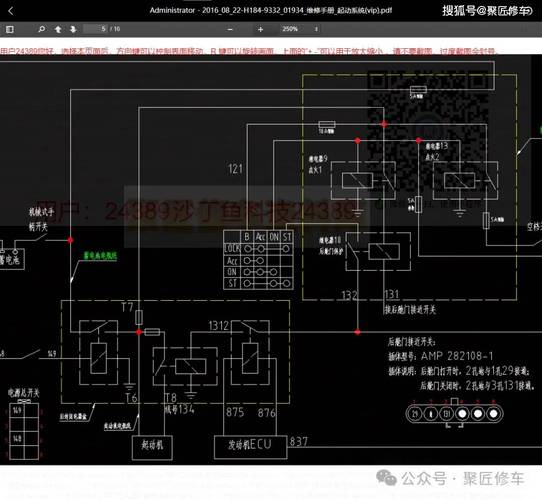Viewport: 542px width, 500px height.
Task: Zoom in with the plus button
Action: click(261, 29)
